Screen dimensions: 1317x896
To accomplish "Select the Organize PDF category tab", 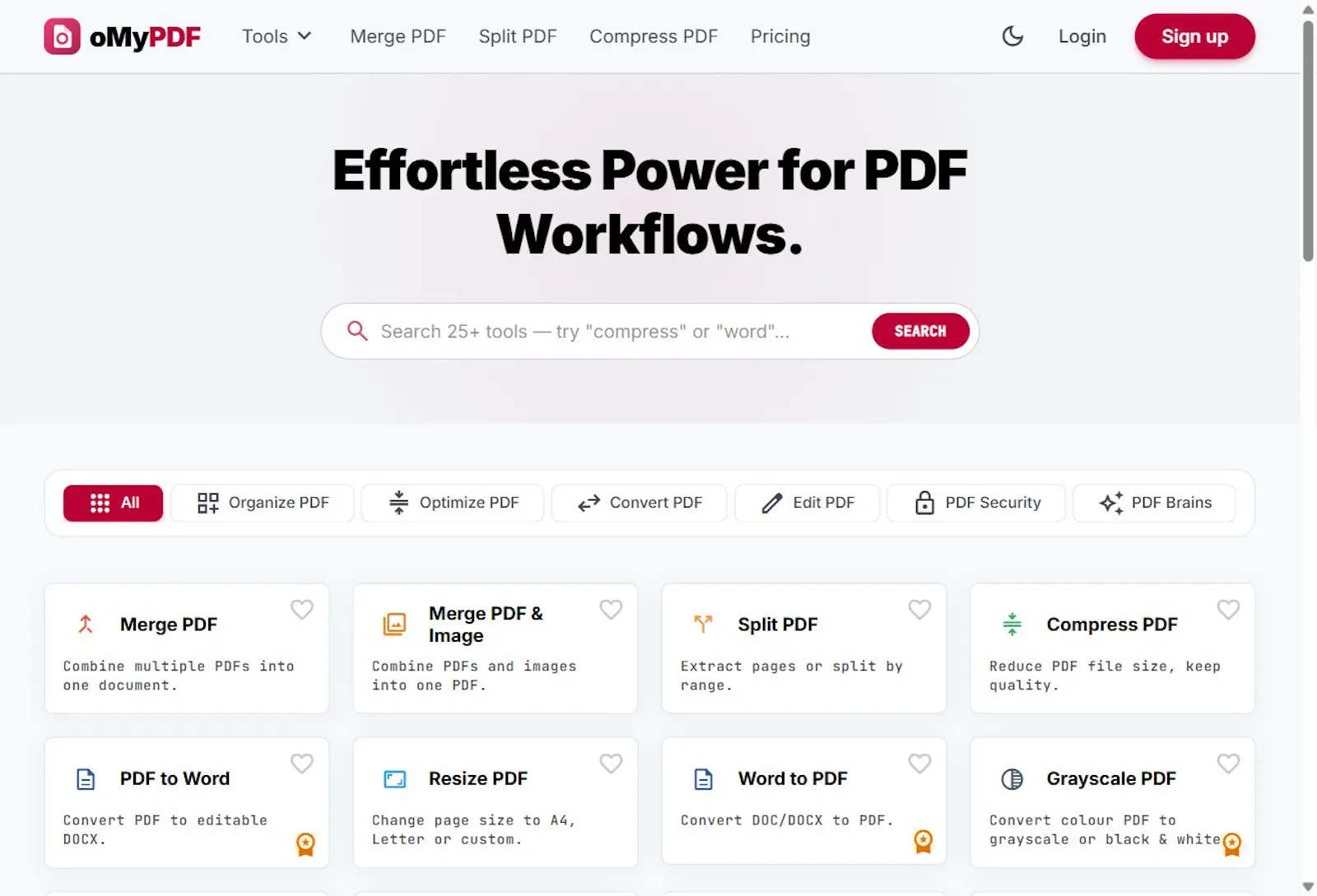I will click(x=263, y=503).
